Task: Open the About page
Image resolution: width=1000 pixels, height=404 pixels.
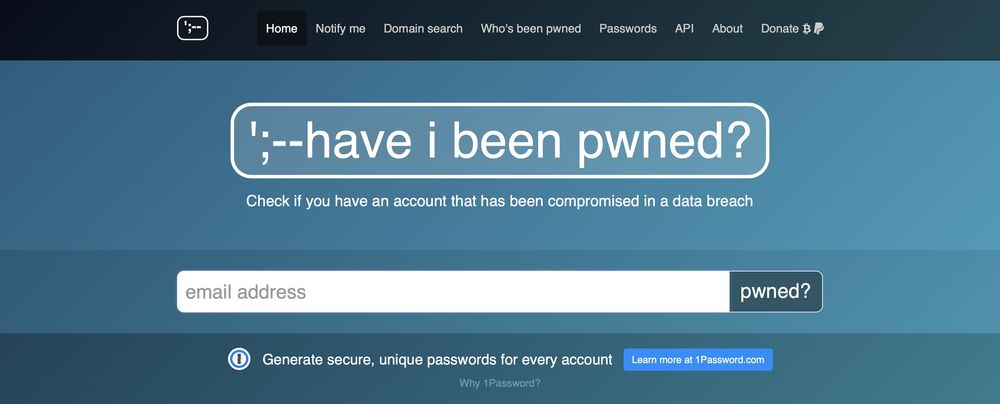Action: click(x=727, y=29)
